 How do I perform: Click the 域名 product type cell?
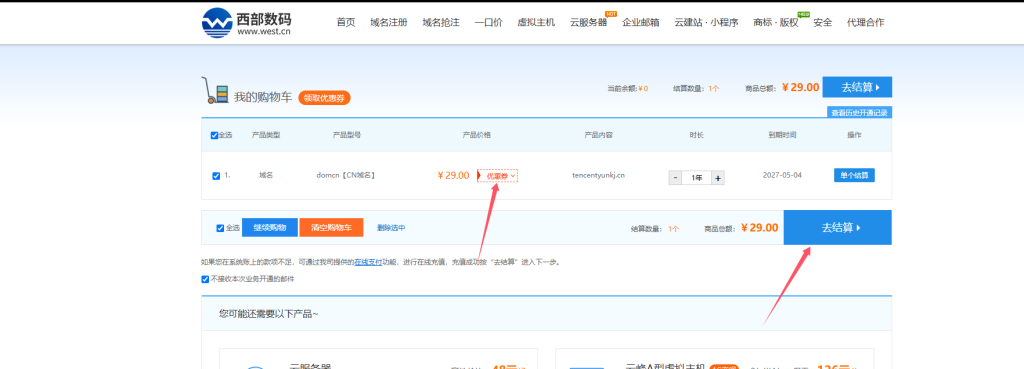pyautogui.click(x=266, y=175)
